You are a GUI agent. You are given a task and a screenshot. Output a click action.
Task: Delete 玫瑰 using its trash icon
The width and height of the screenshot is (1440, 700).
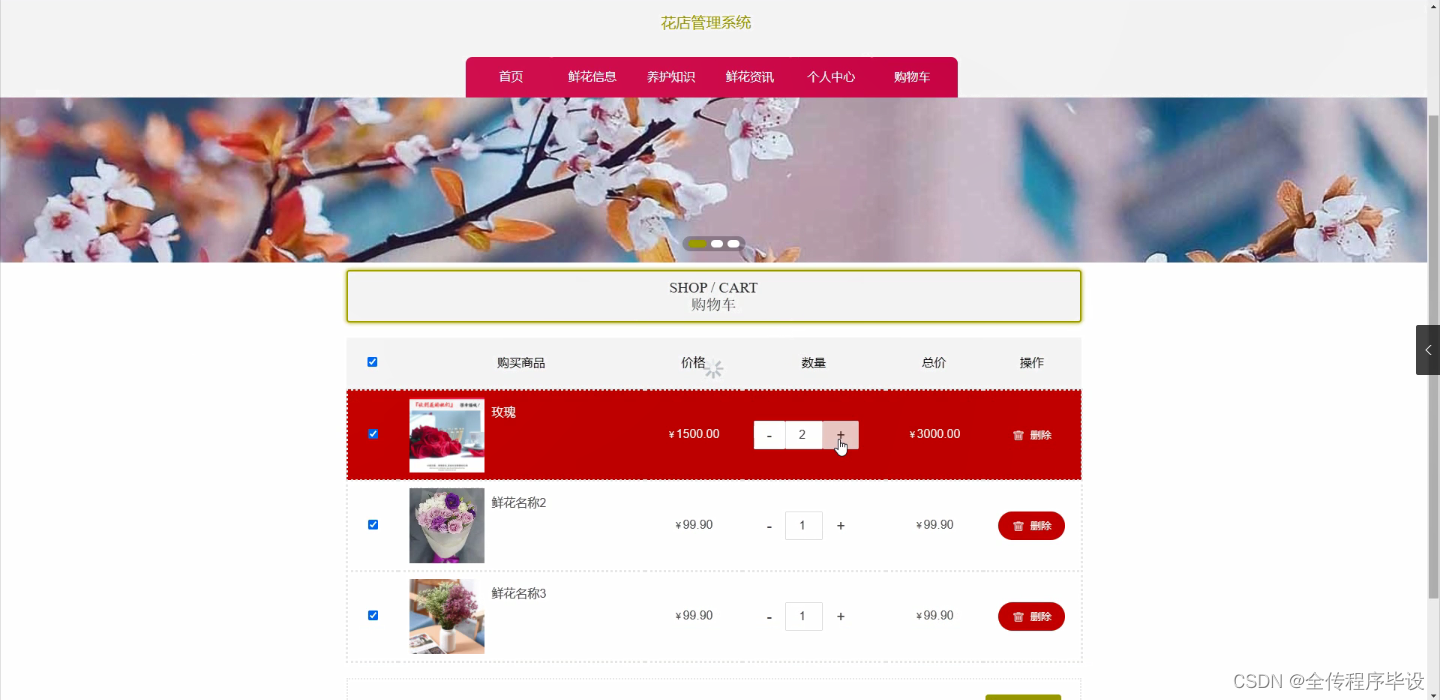point(1019,435)
